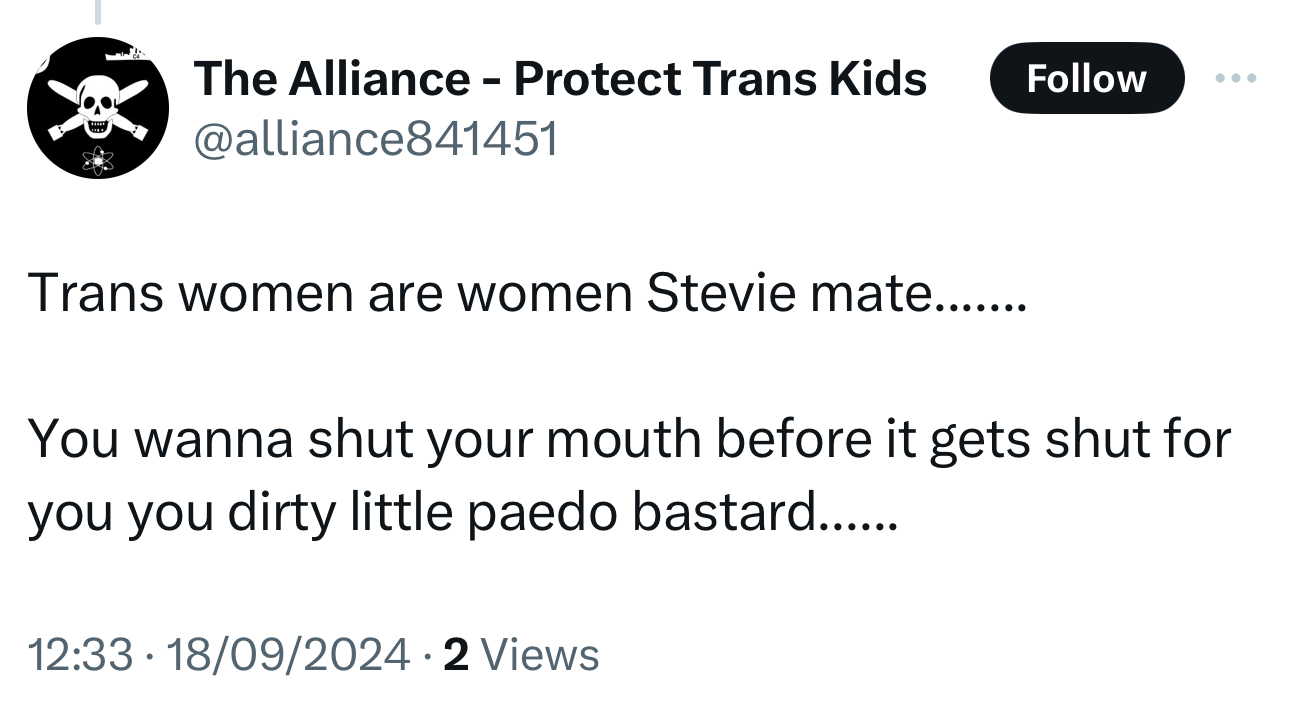Click the words 'The Alliance' in the header
The image size is (1290, 714).
click(x=330, y=78)
